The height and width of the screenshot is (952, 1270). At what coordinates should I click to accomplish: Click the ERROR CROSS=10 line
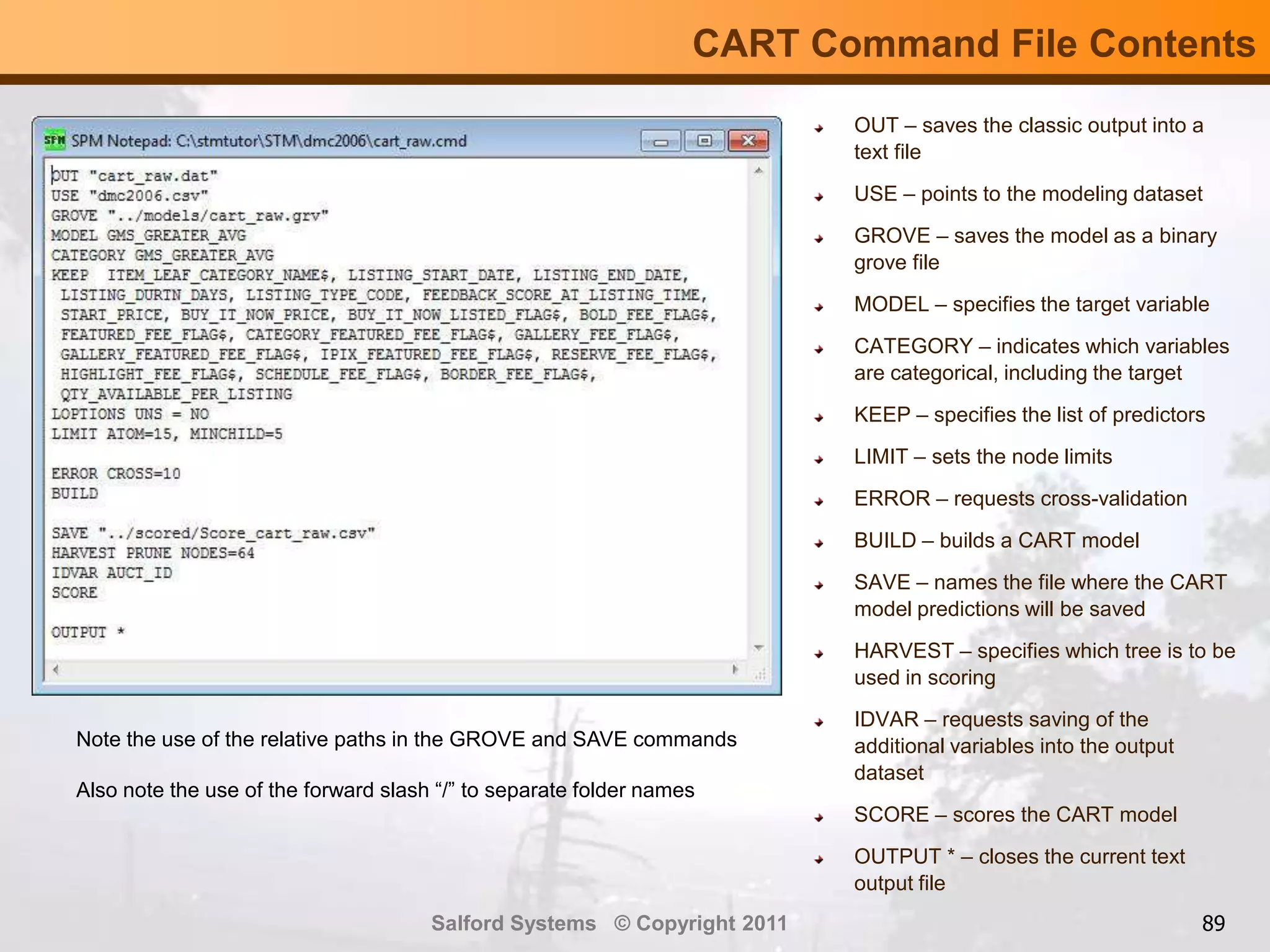116,474
